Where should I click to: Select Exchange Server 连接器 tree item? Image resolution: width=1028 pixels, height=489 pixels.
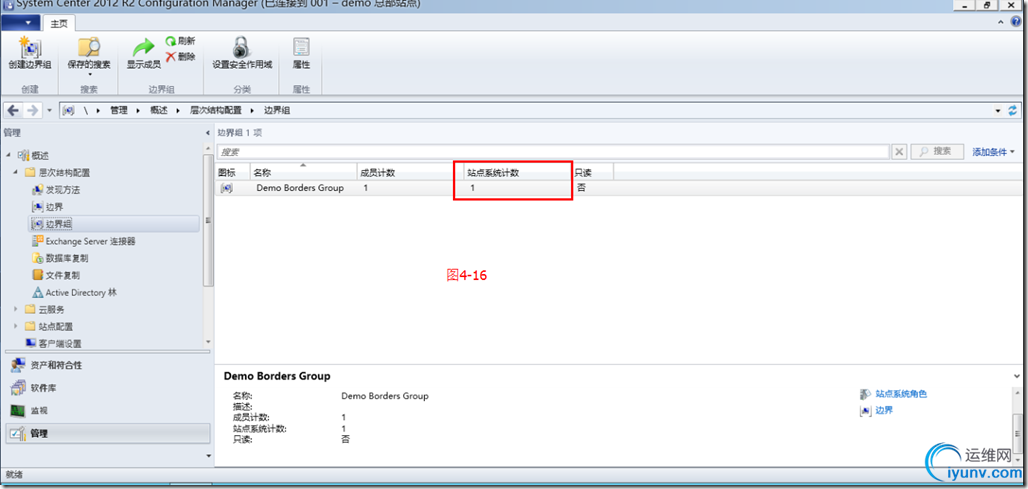[x=83, y=241]
